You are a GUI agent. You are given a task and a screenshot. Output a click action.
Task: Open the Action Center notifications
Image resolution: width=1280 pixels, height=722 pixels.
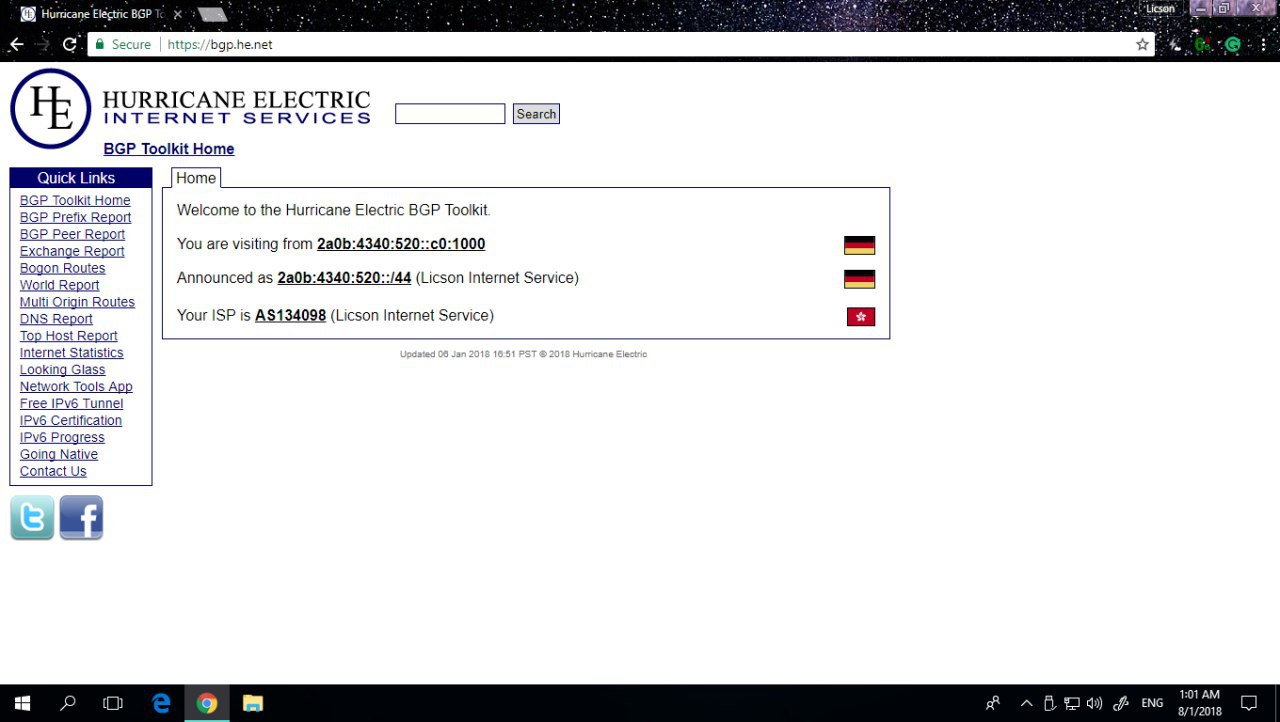(x=1249, y=703)
